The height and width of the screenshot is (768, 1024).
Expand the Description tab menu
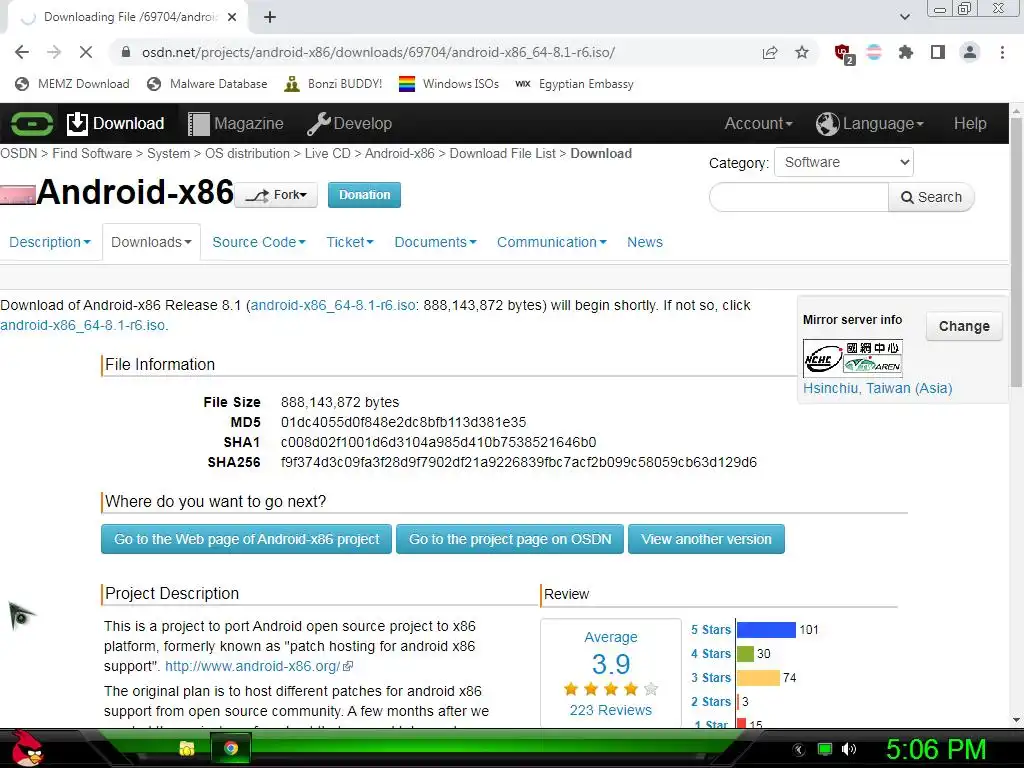pyautogui.click(x=50, y=242)
